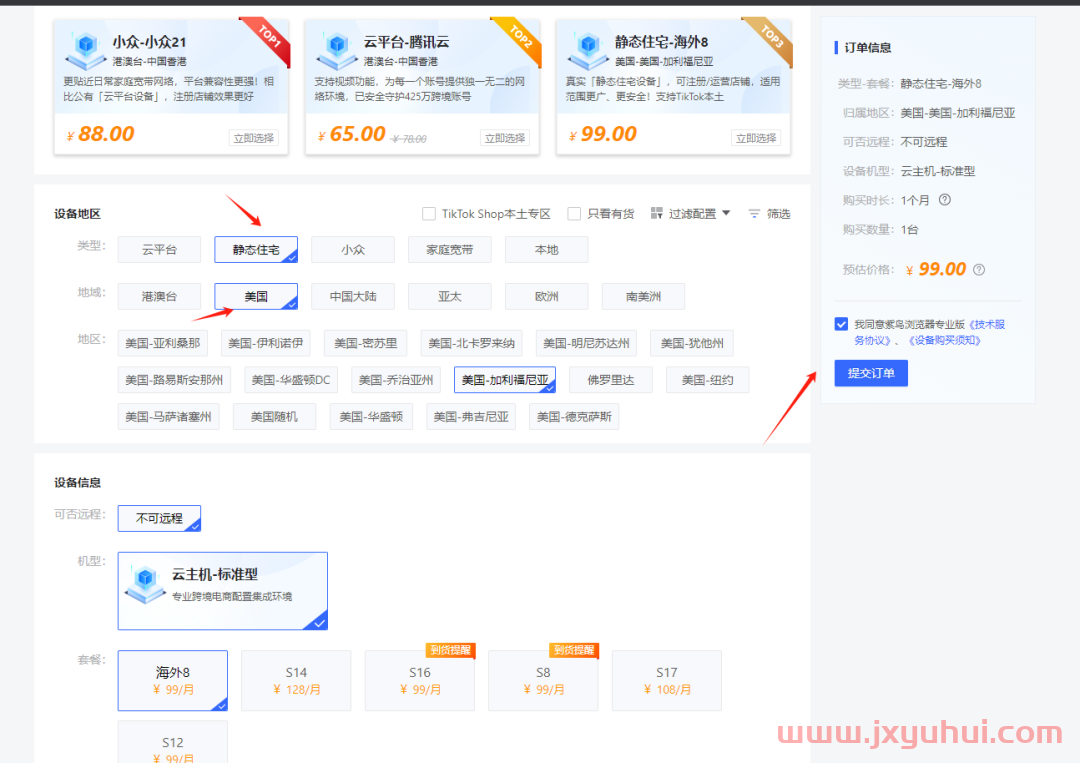The width and height of the screenshot is (1080, 763).
Task: Click the help icon next to 购买时长
Action: pyautogui.click(x=945, y=200)
